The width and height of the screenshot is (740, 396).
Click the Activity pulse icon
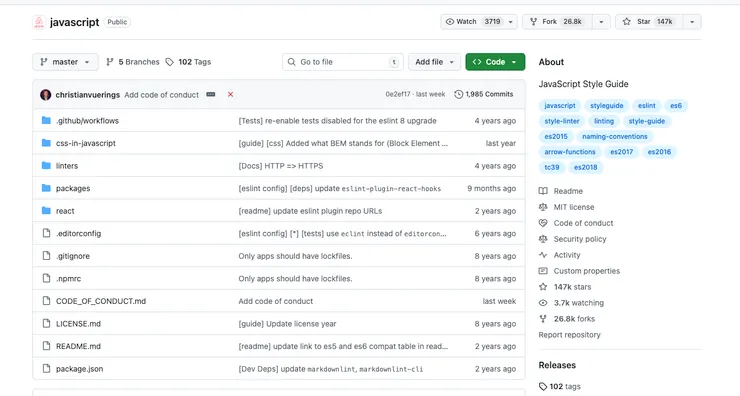tap(543, 255)
